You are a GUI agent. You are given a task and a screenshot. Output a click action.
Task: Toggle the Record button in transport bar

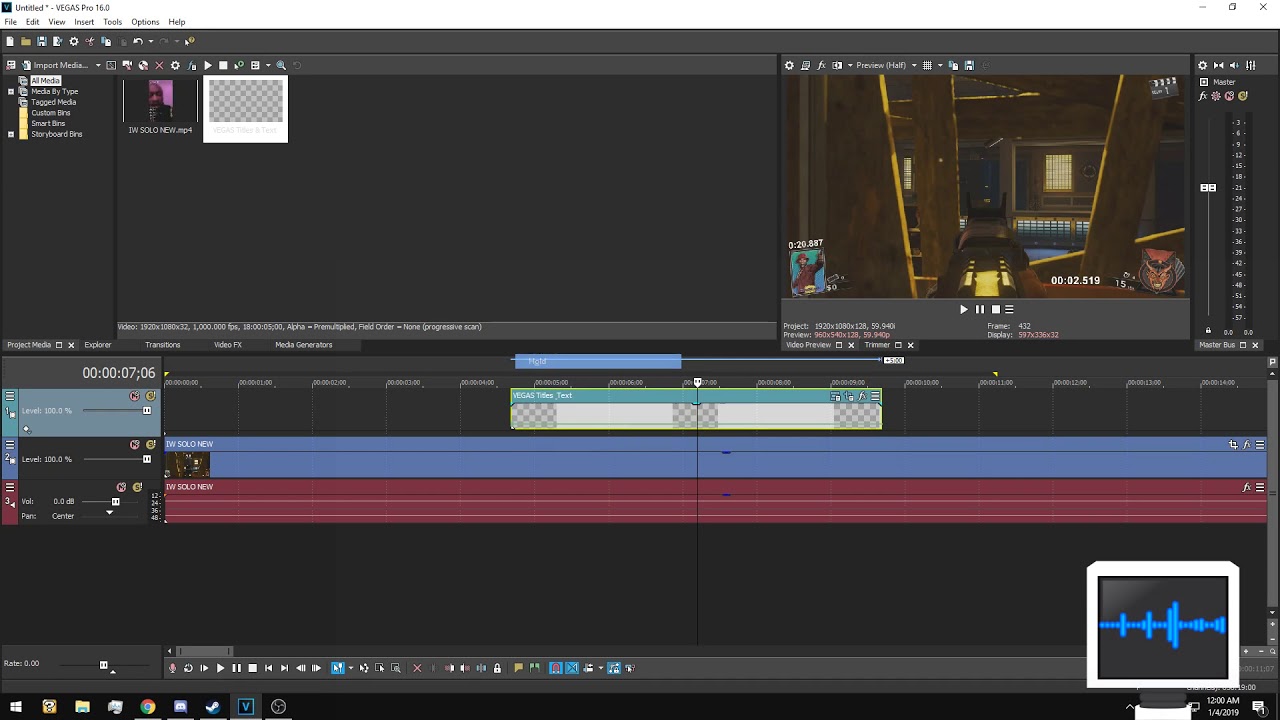pyautogui.click(x=172, y=668)
